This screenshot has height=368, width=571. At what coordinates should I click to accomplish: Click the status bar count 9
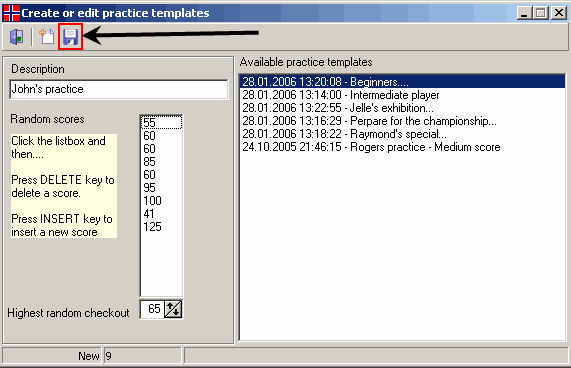point(142,356)
